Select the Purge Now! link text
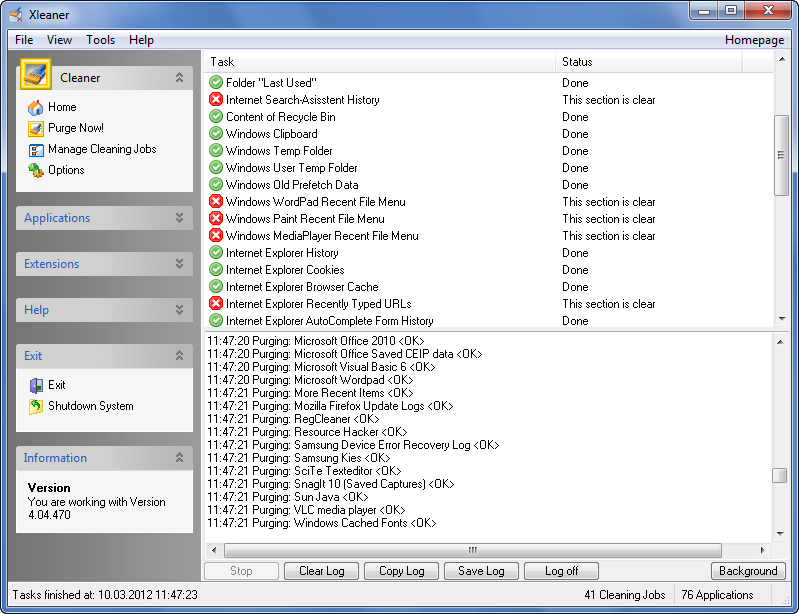Screen dimensions: 799x614 point(76,128)
